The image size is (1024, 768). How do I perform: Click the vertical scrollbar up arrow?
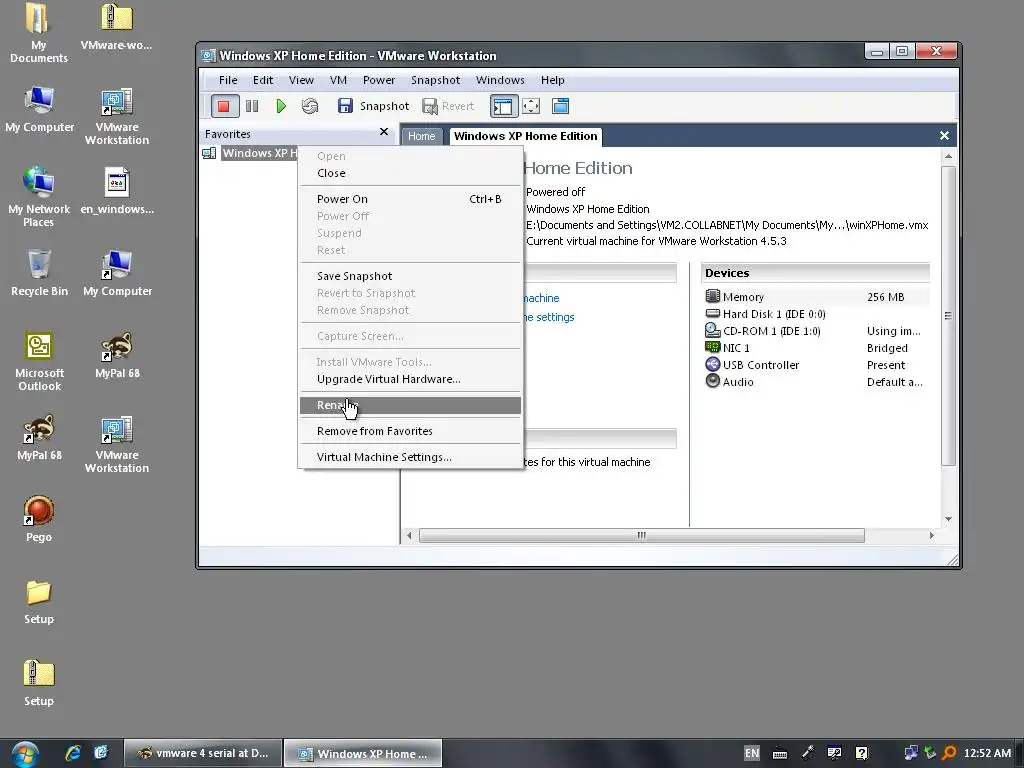[948, 157]
